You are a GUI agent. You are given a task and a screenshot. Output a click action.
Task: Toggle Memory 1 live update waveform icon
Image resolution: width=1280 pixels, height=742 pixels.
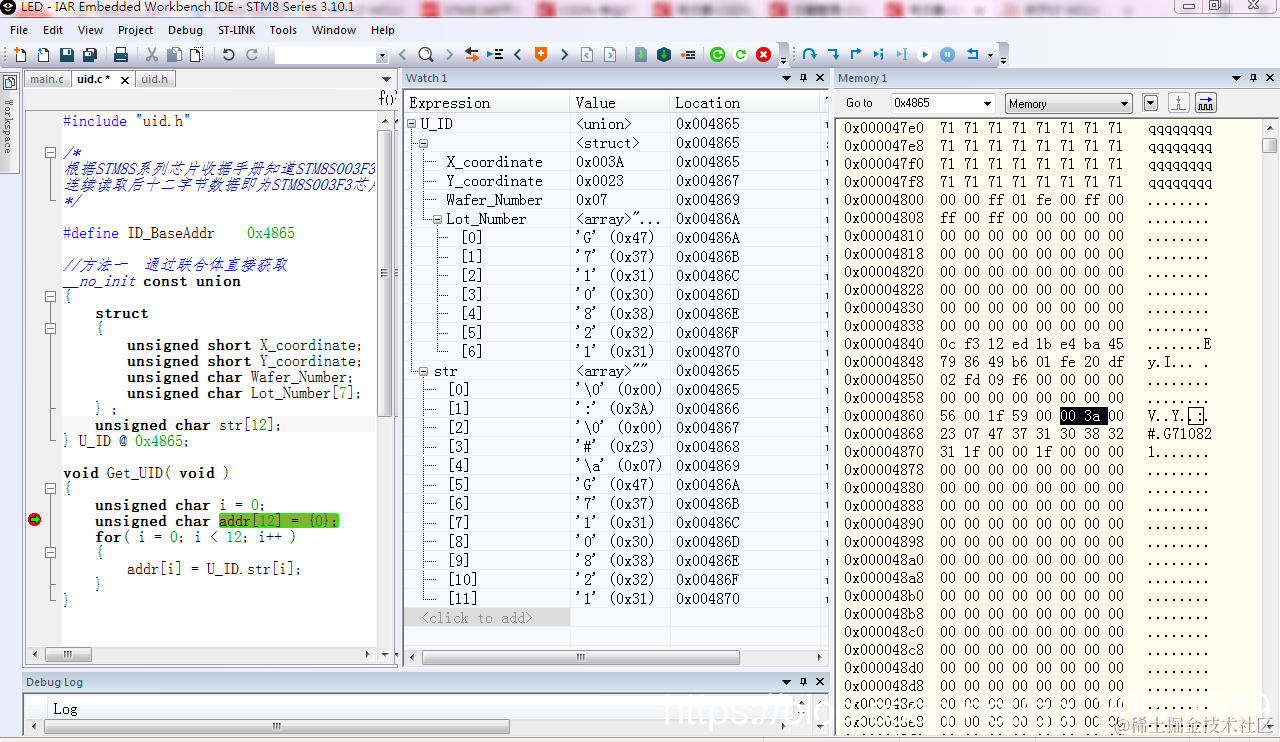click(1206, 103)
